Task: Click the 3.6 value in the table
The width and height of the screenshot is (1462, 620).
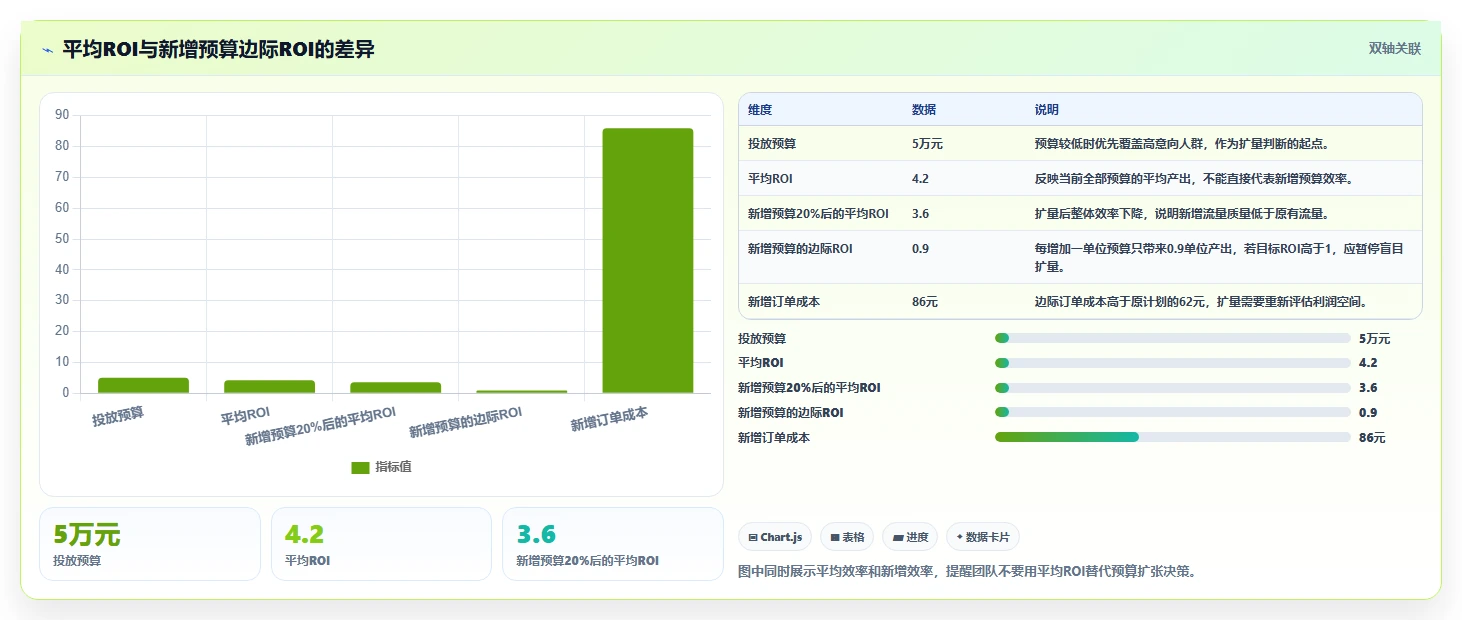Action: [x=920, y=214]
